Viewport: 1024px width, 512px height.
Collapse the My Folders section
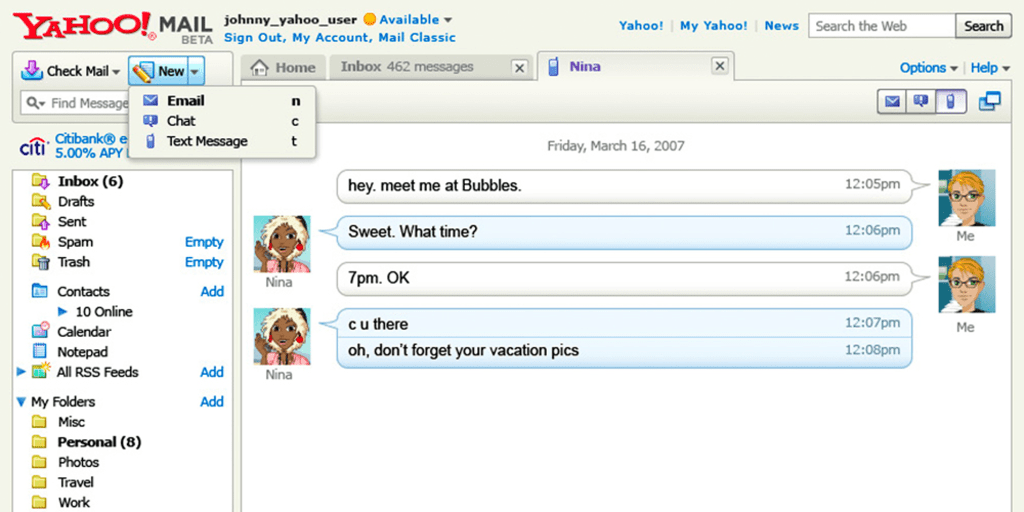[21, 402]
